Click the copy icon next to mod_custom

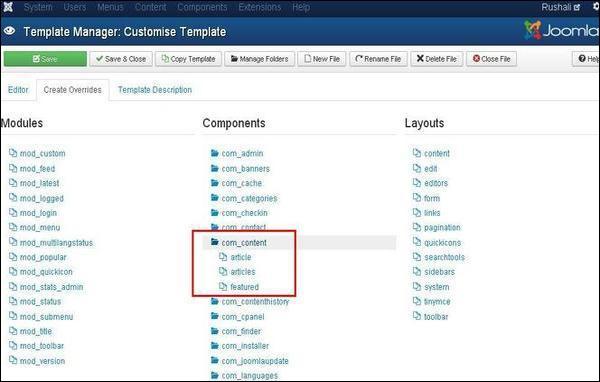pyautogui.click(x=13, y=153)
